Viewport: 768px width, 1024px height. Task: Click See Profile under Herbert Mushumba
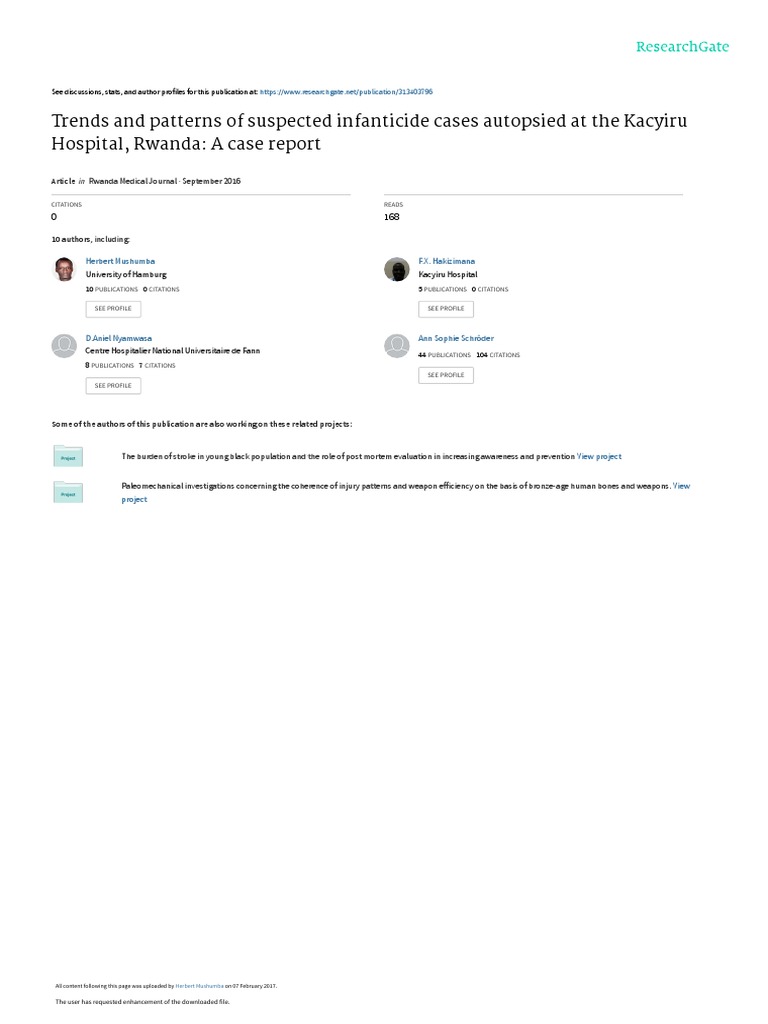113,309
